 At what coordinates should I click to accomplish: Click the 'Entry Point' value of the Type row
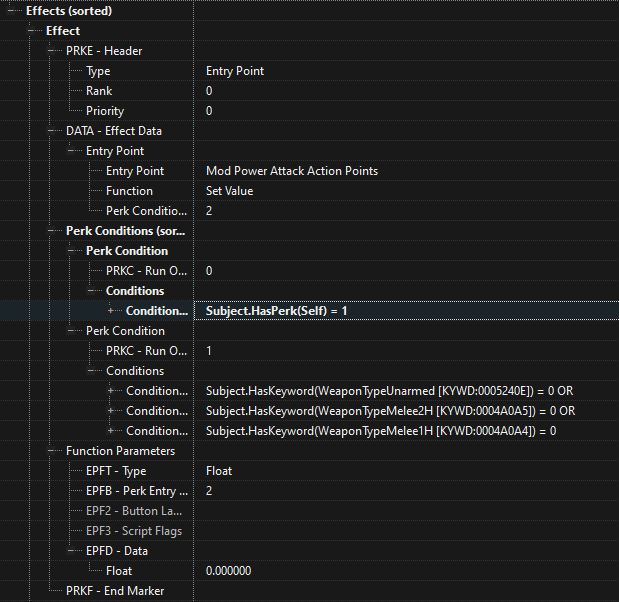pyautogui.click(x=235, y=71)
